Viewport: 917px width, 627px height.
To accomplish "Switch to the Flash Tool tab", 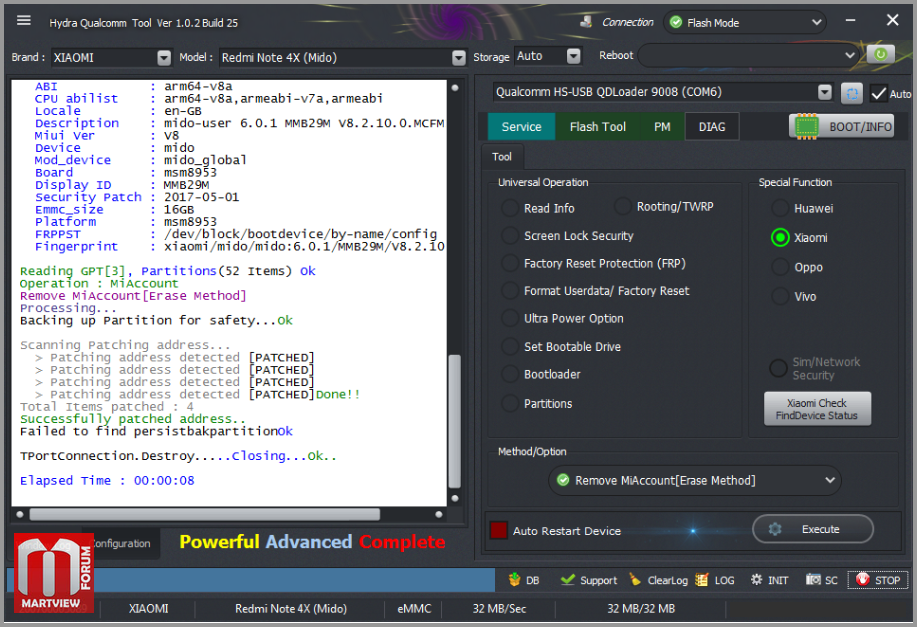I will (597, 126).
